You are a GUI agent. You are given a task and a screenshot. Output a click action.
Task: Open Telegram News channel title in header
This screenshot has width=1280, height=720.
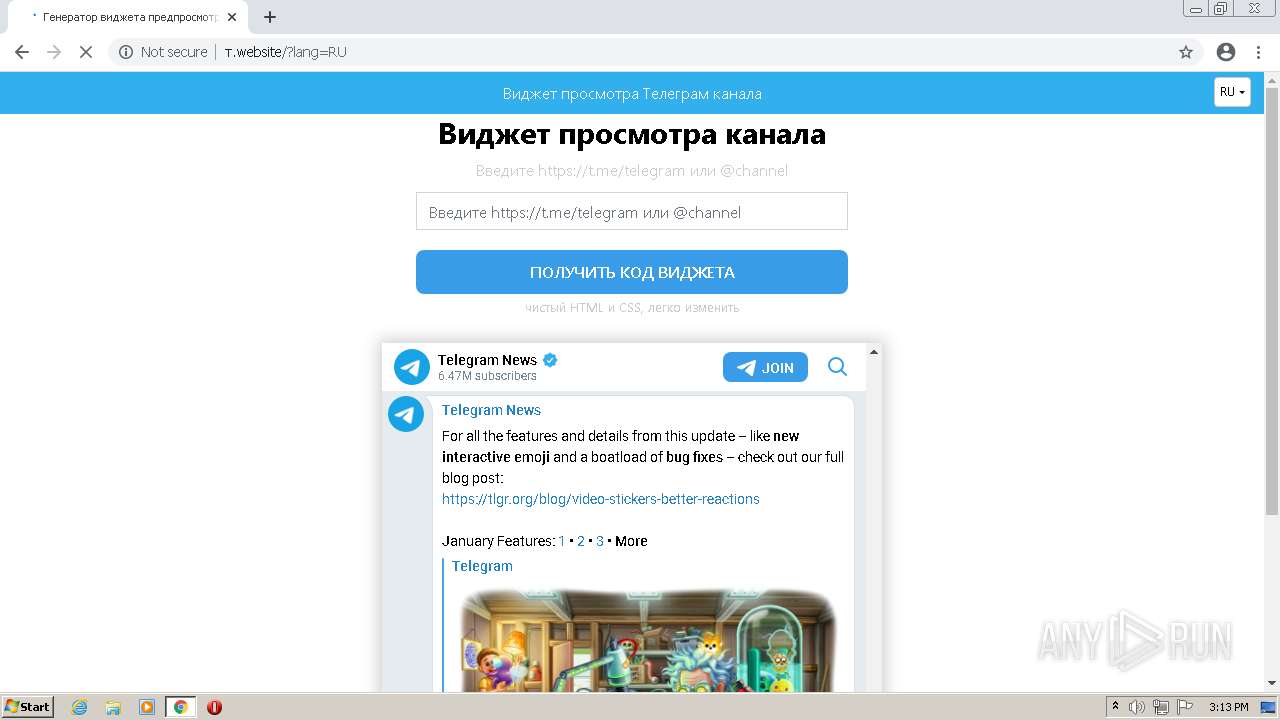coord(487,360)
